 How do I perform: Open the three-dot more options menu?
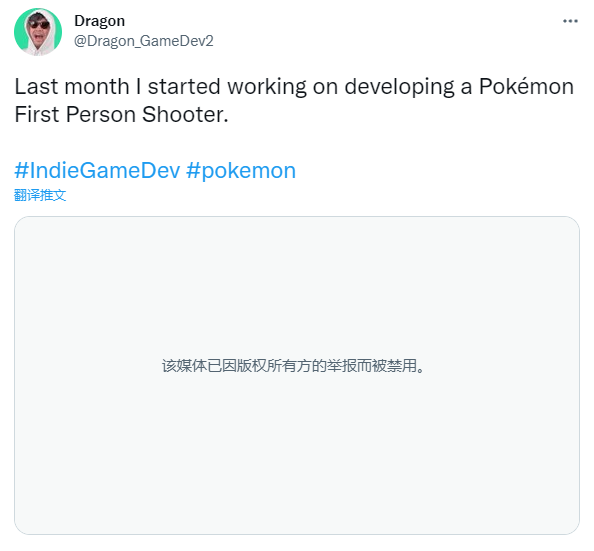[570, 21]
